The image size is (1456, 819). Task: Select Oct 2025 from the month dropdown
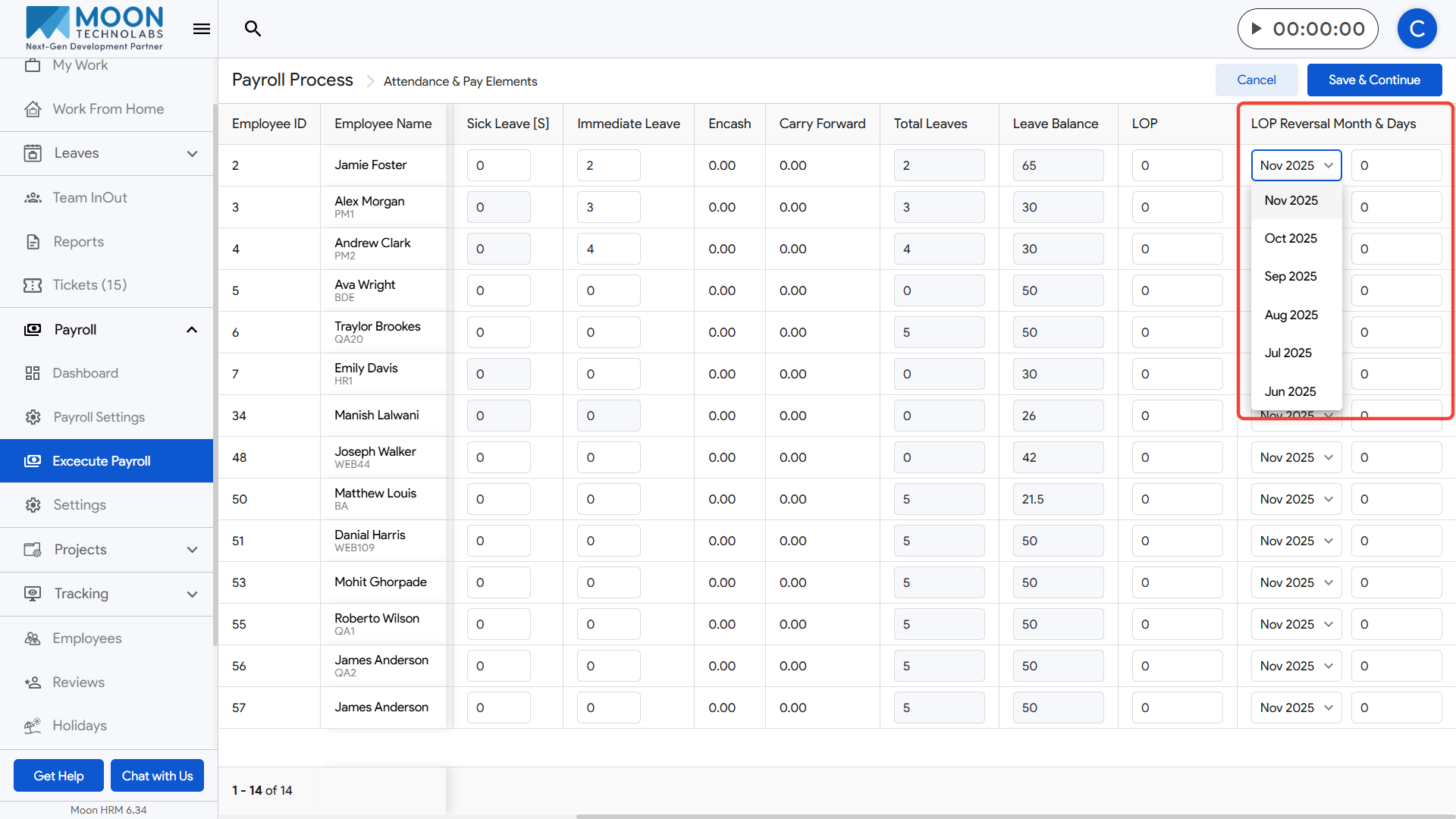(1291, 238)
